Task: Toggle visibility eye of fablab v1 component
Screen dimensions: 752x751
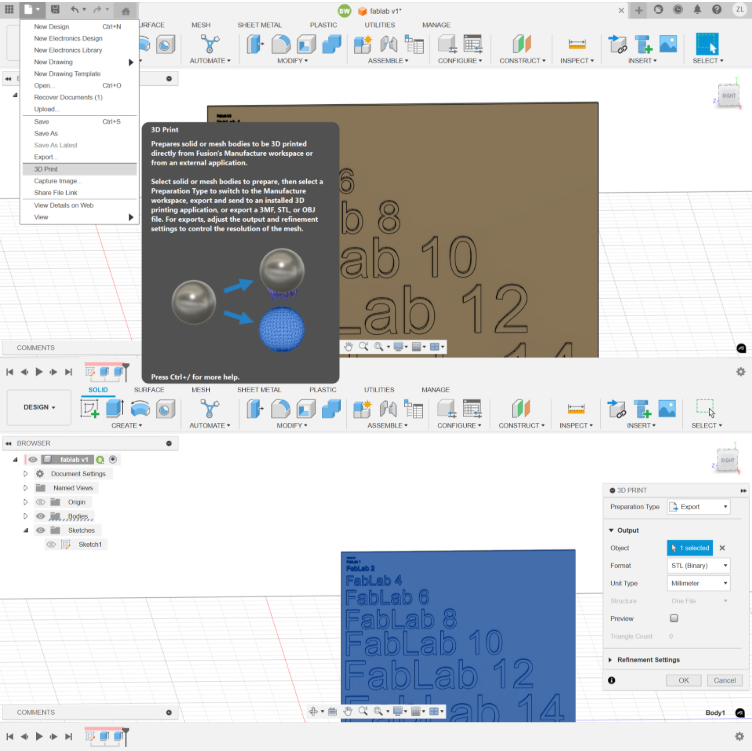Action: [x=33, y=459]
